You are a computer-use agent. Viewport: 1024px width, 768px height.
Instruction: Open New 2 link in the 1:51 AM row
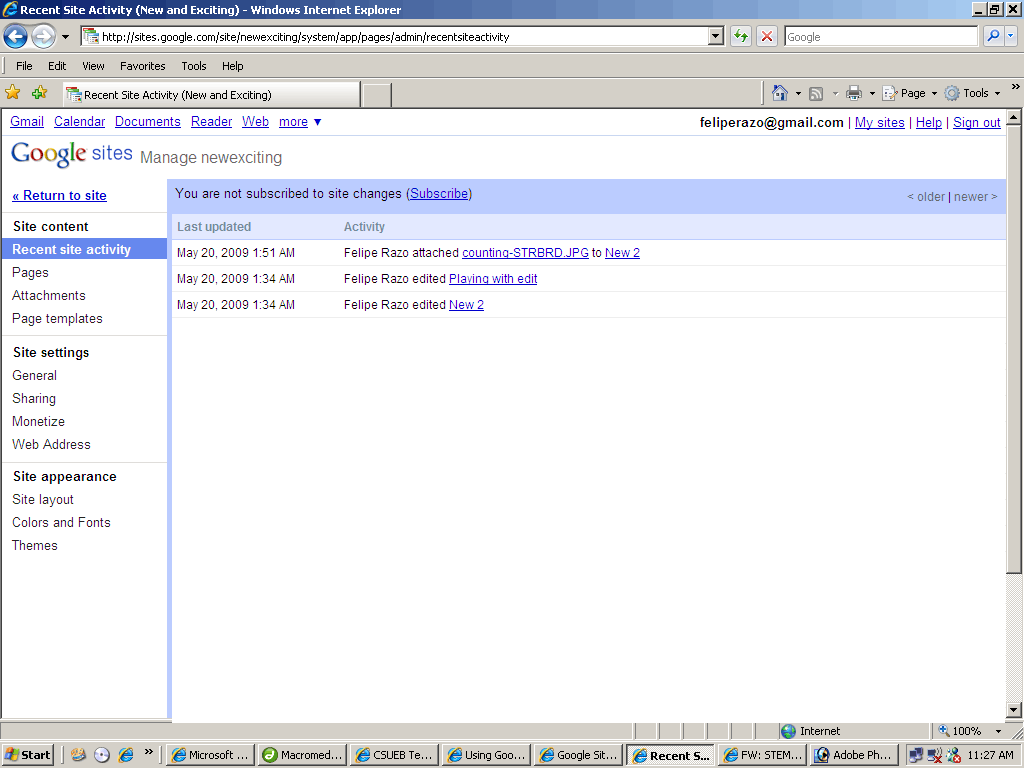pyautogui.click(x=622, y=253)
